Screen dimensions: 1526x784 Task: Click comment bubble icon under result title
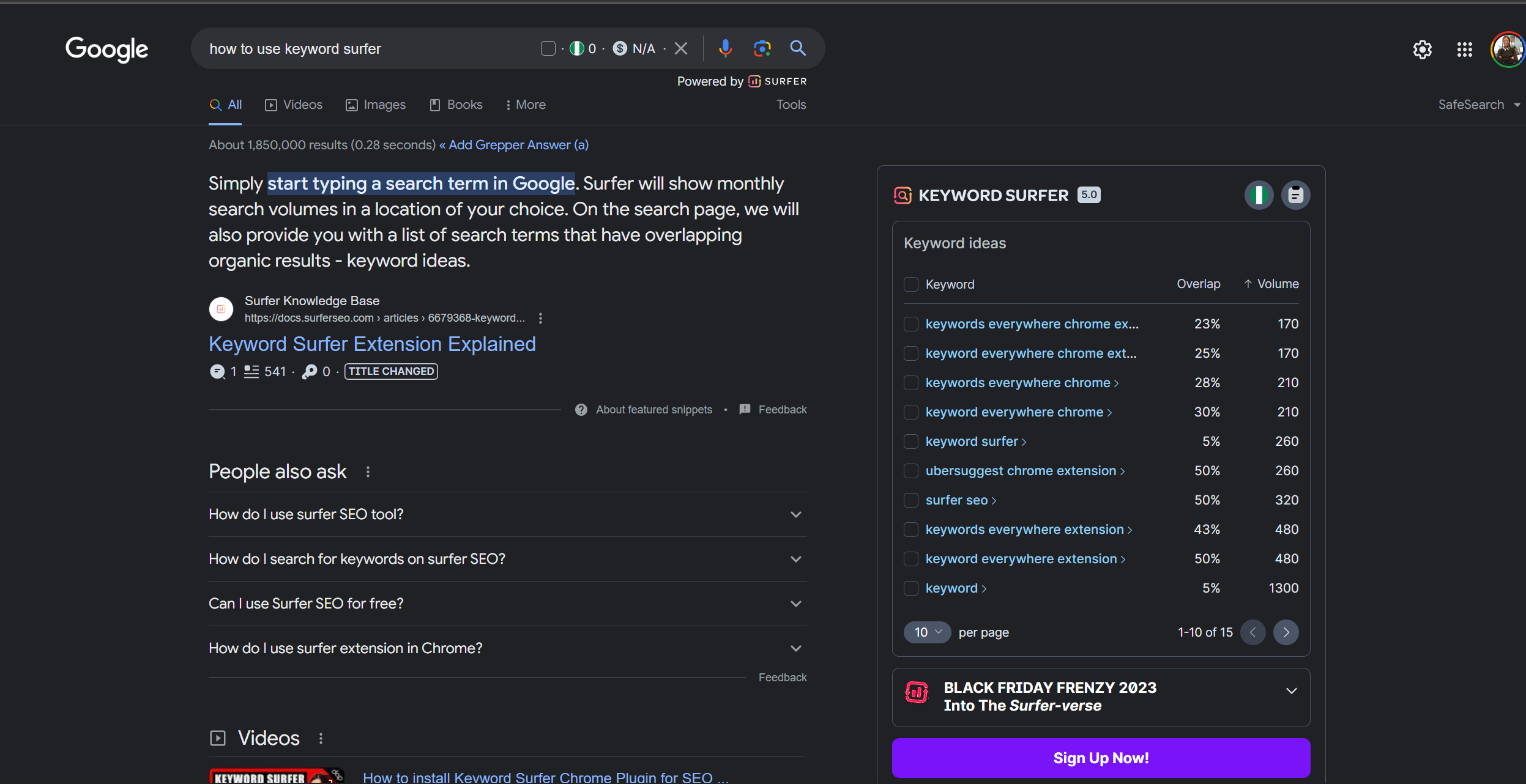click(x=217, y=371)
